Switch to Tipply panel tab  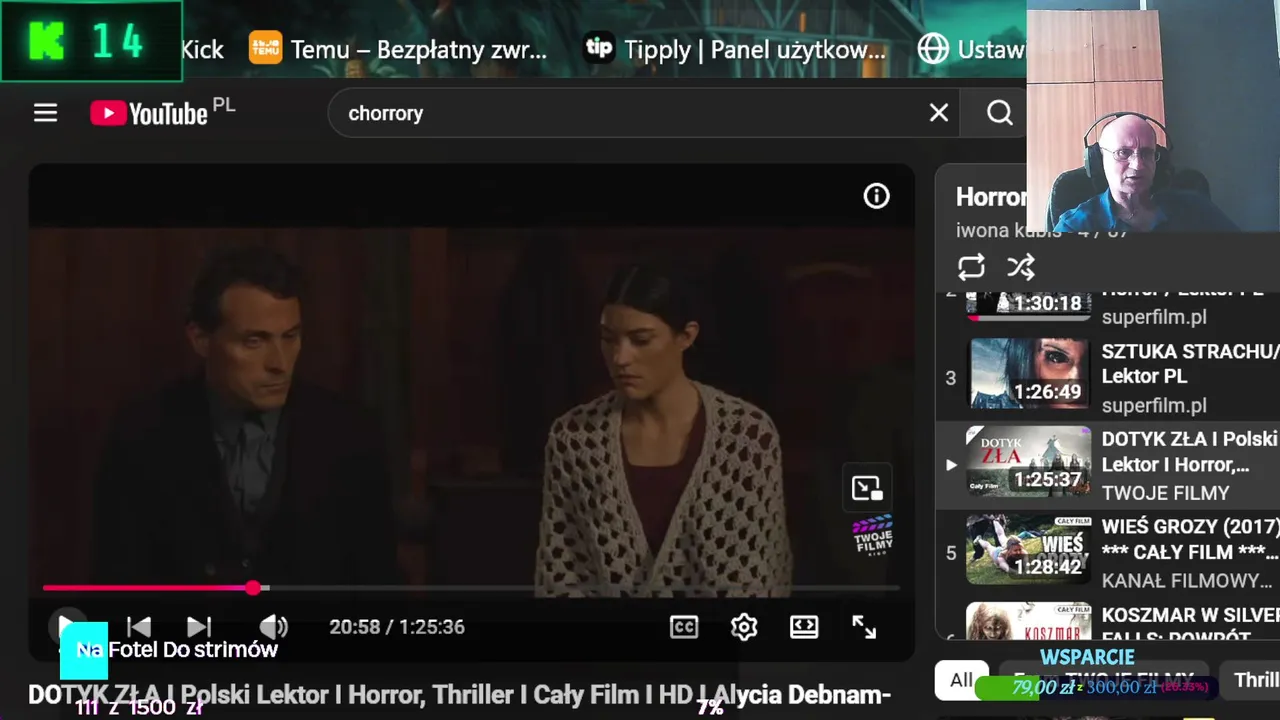[x=735, y=49]
